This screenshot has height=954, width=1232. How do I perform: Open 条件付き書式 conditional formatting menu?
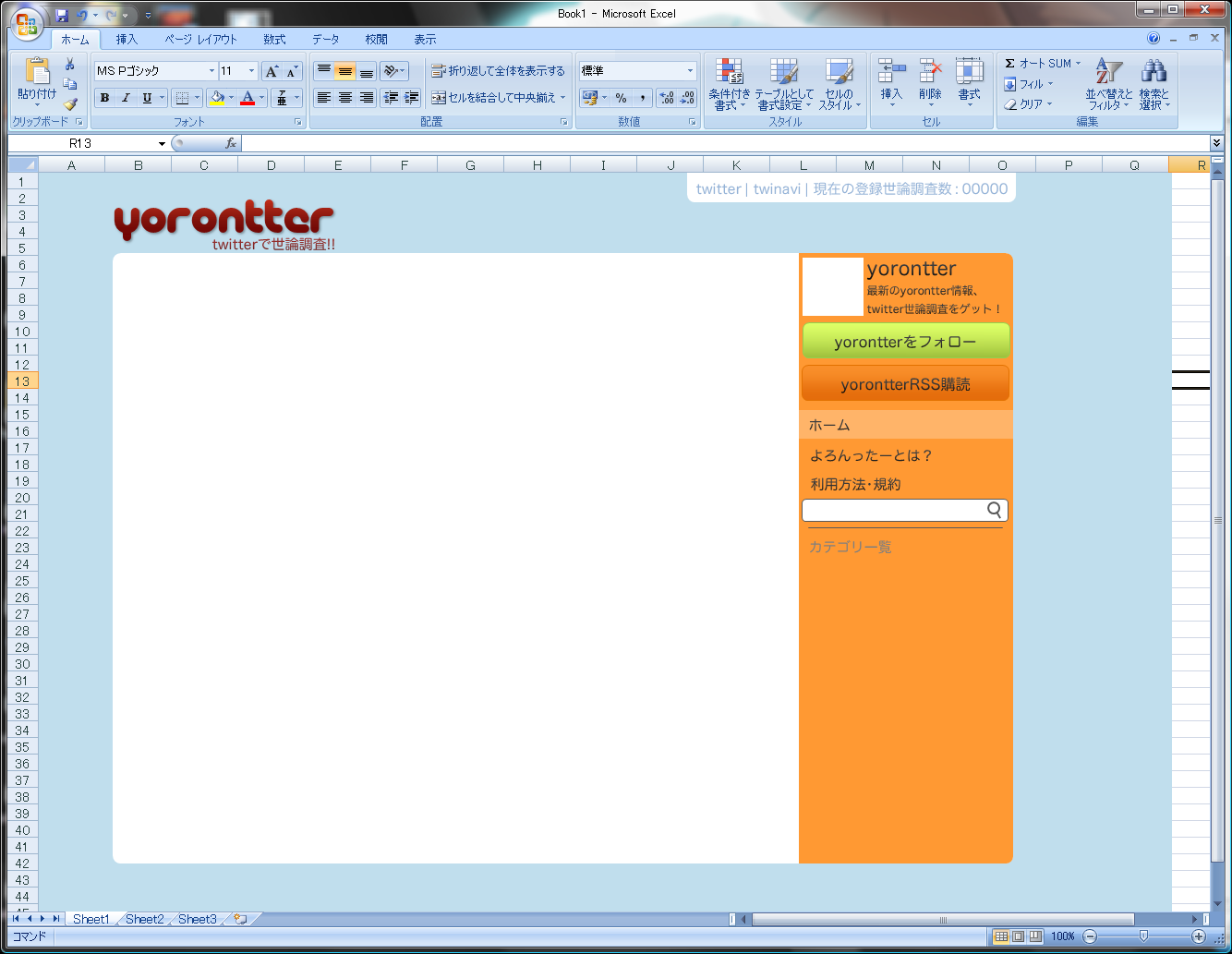(730, 85)
